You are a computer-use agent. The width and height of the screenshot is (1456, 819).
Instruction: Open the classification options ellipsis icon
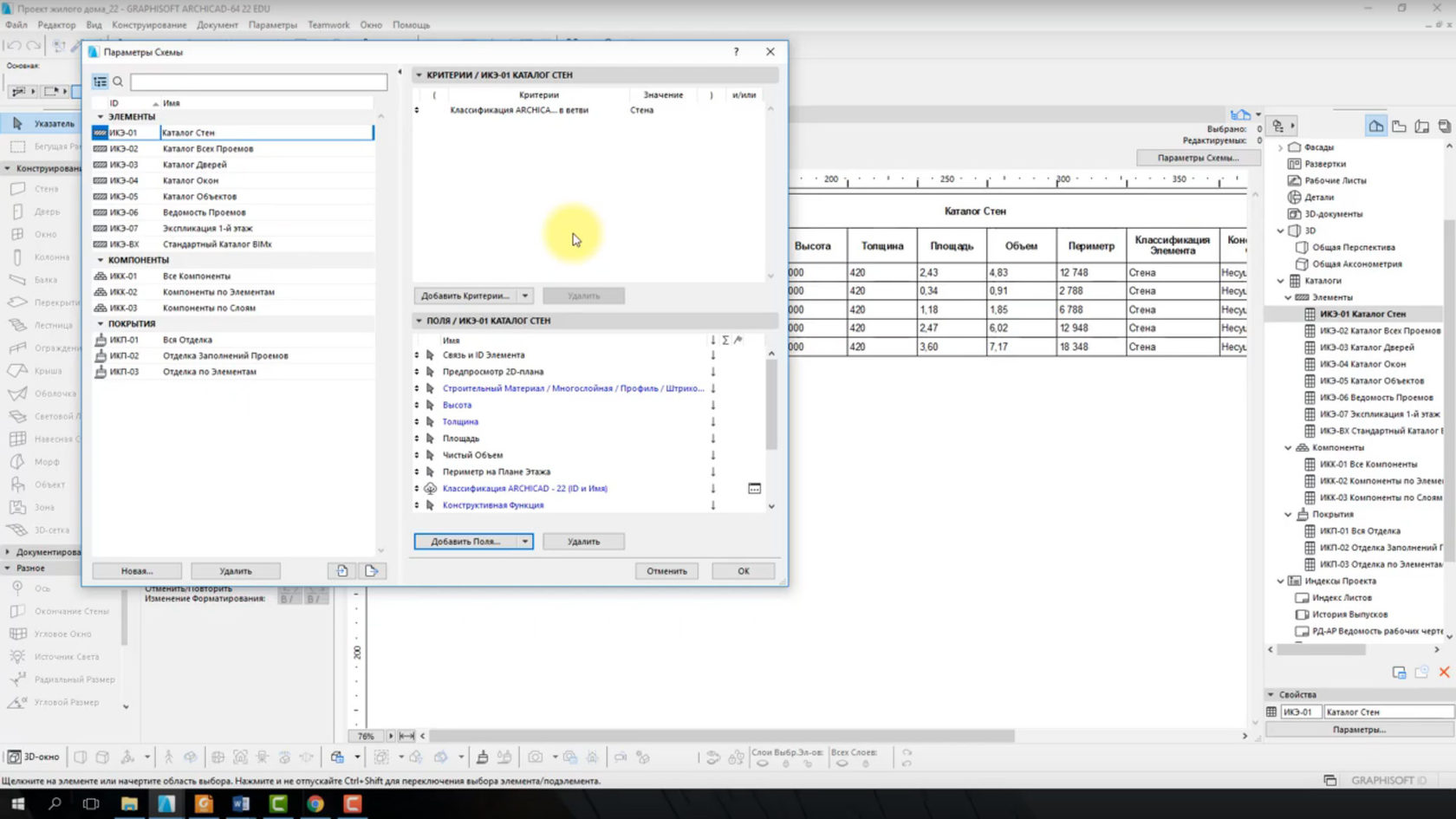point(754,489)
